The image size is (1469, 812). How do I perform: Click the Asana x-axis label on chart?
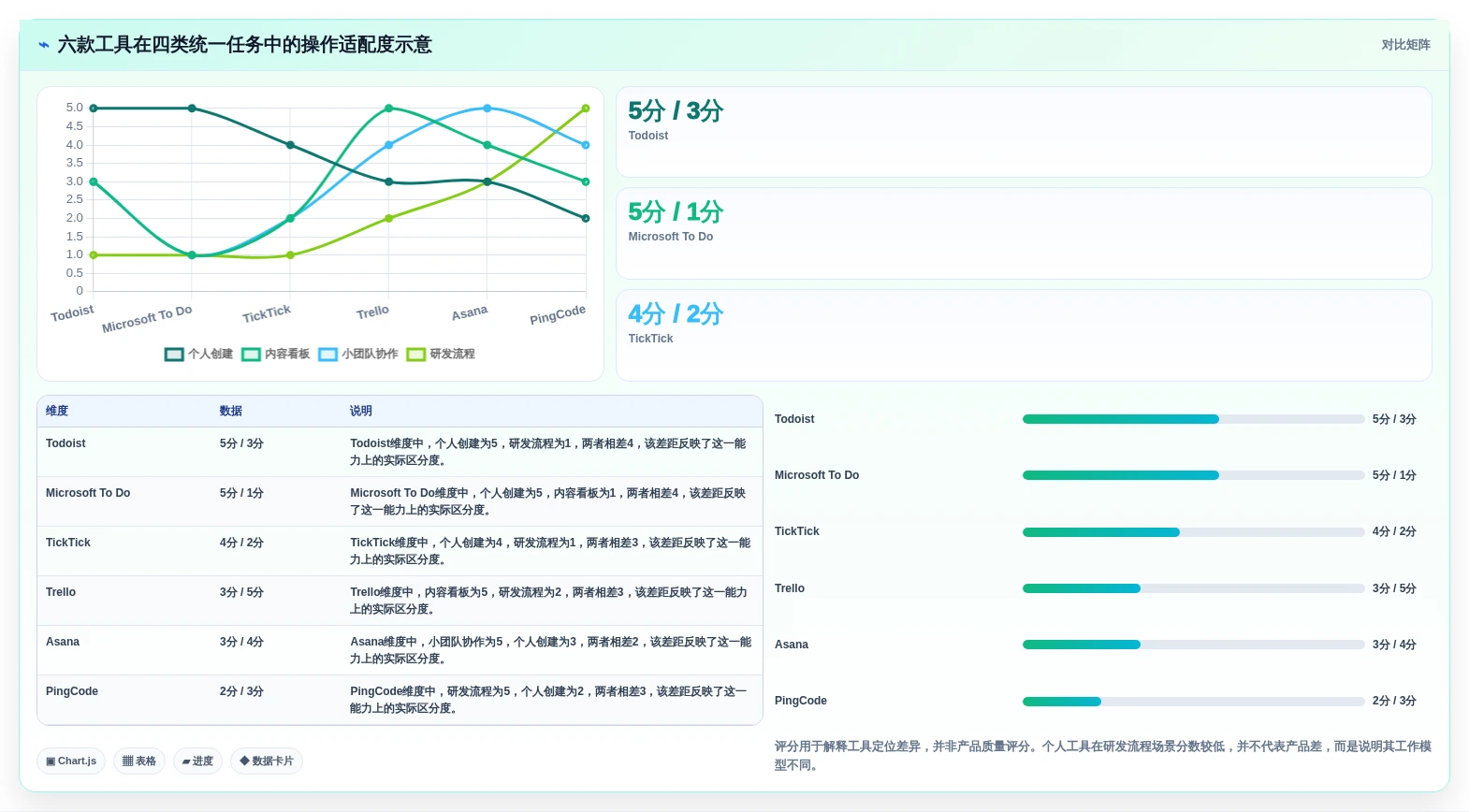[x=470, y=312]
